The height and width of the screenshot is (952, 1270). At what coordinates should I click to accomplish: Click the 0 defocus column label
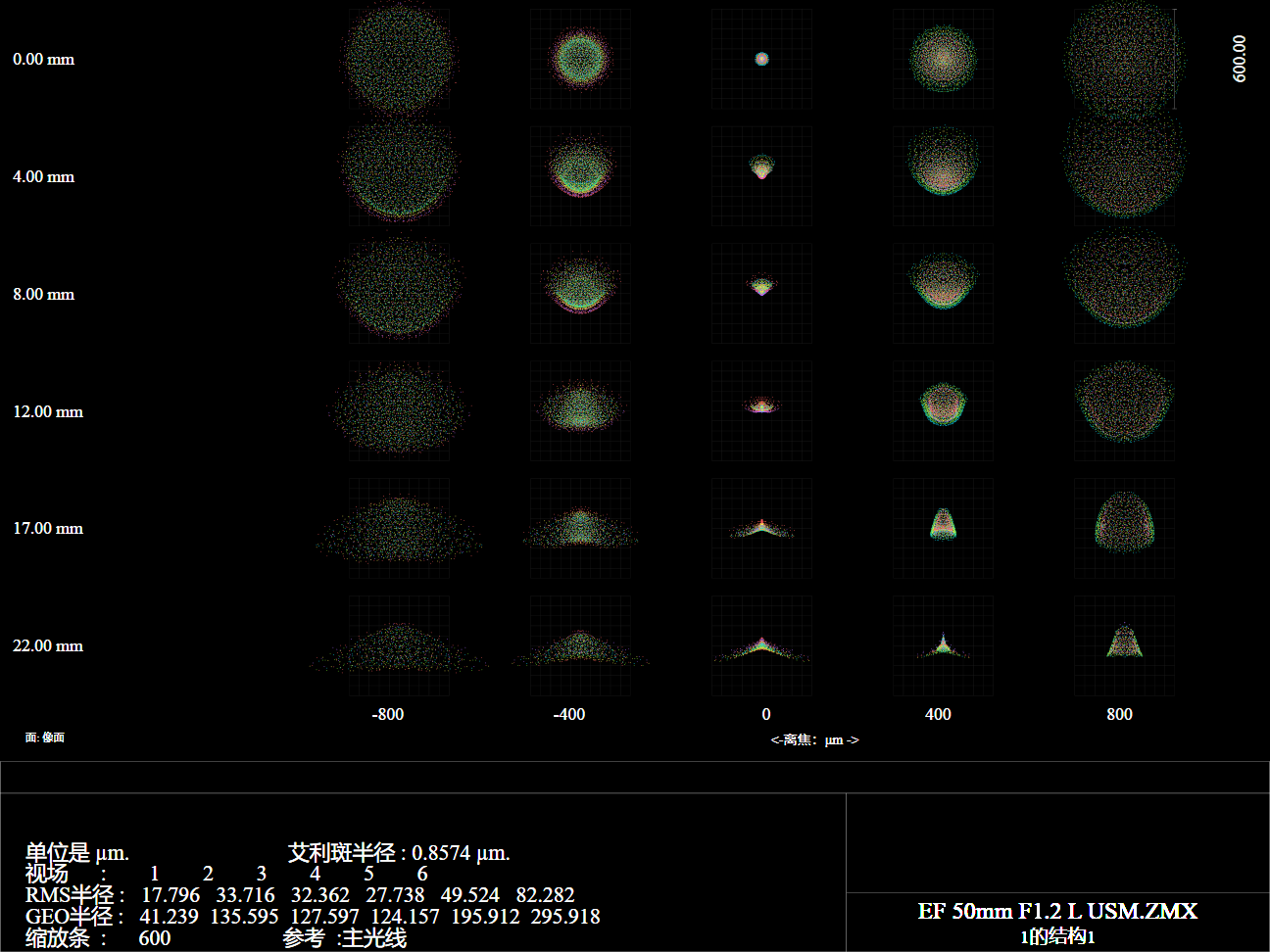[766, 714]
